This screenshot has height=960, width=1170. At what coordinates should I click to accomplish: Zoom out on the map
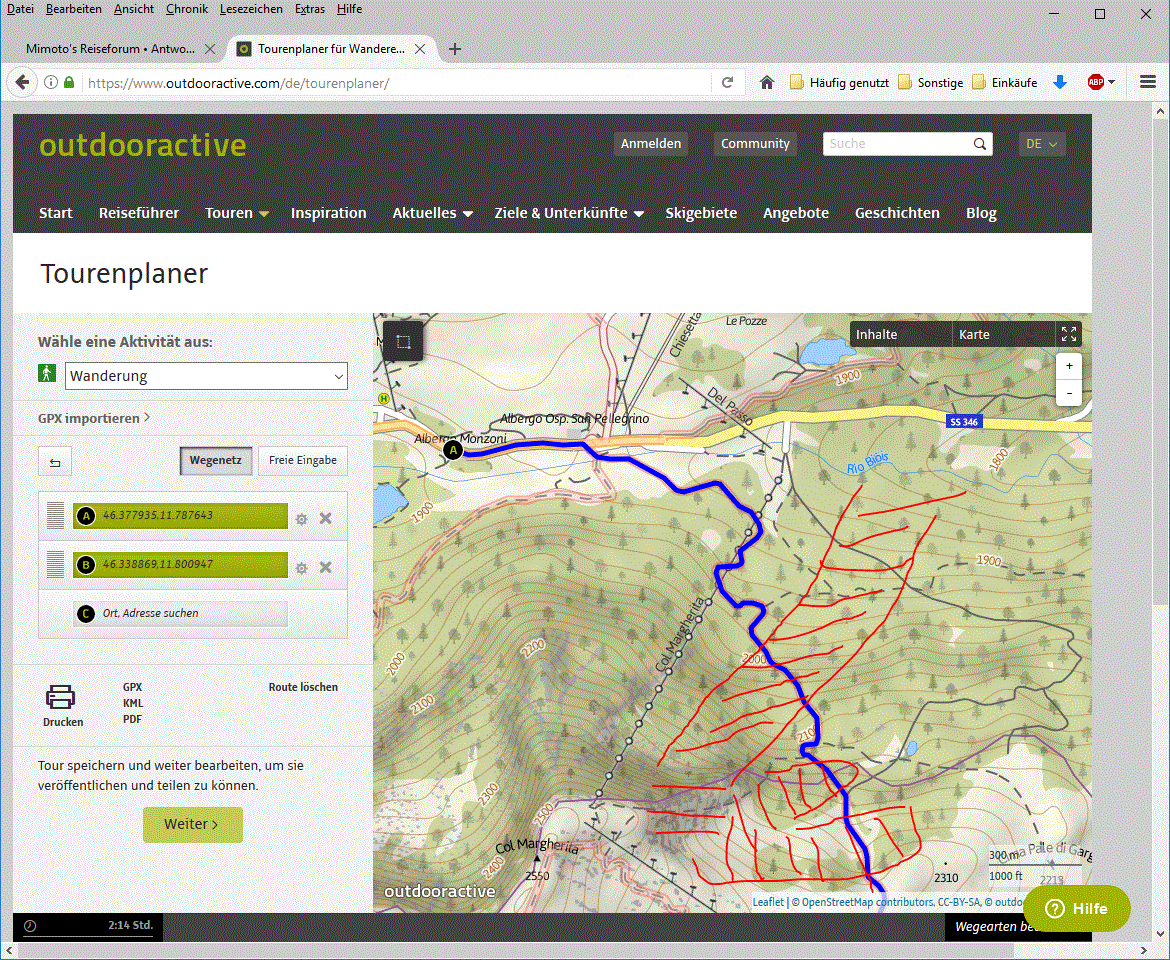tap(1069, 393)
